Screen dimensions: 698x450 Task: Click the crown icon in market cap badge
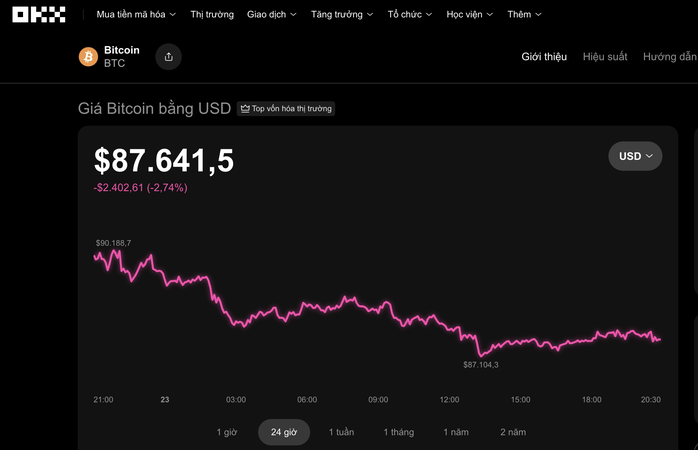click(245, 108)
